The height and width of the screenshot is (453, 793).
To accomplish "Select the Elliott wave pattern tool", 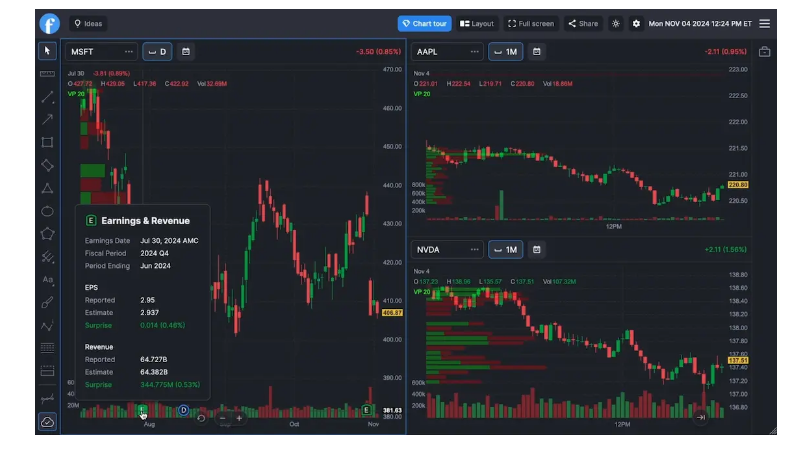I will [x=47, y=326].
